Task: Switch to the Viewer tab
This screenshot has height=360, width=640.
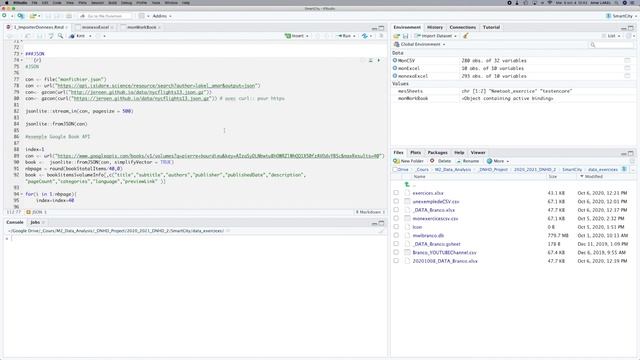Action: click(x=478, y=153)
